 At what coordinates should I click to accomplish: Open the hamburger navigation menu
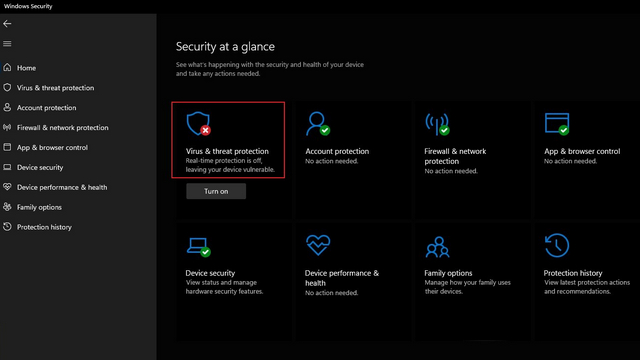coord(7,44)
